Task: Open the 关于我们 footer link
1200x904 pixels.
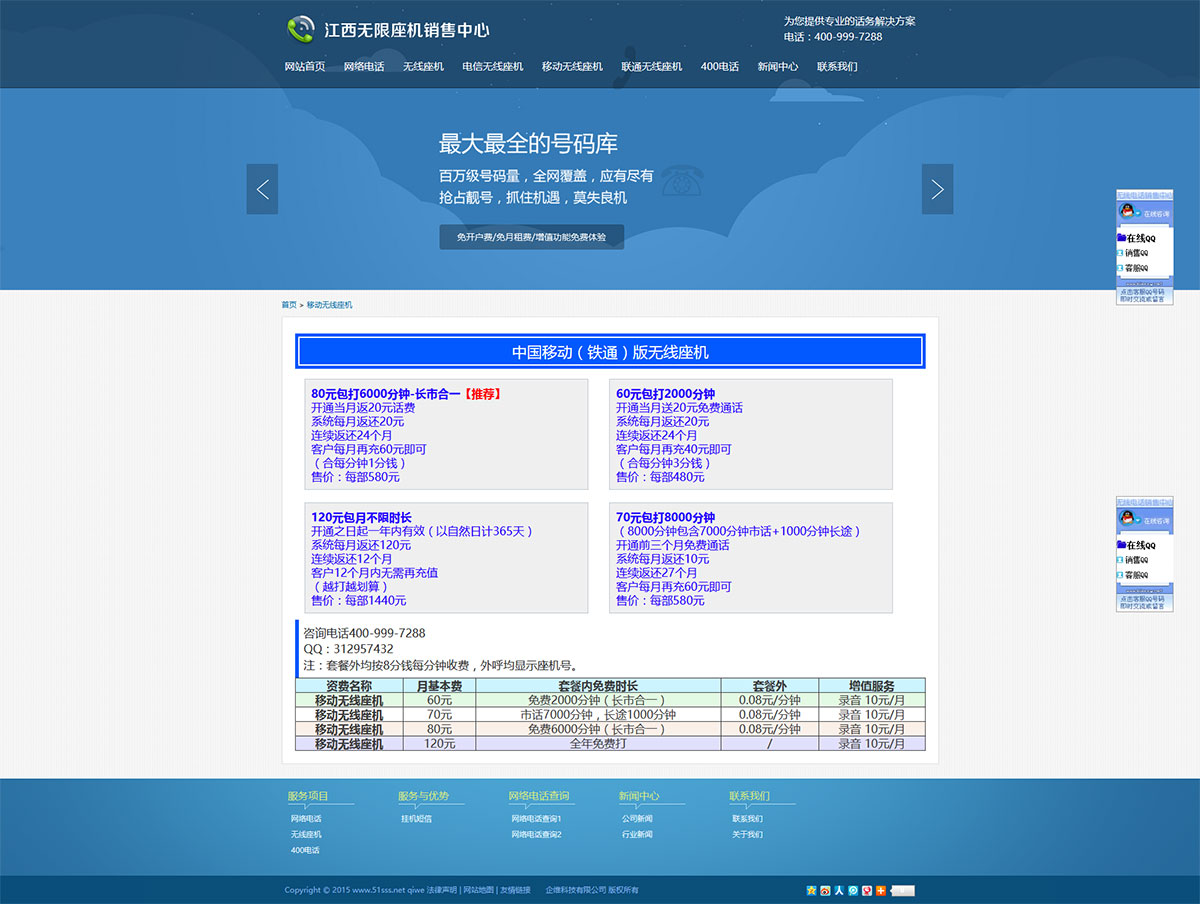Action: 747,834
